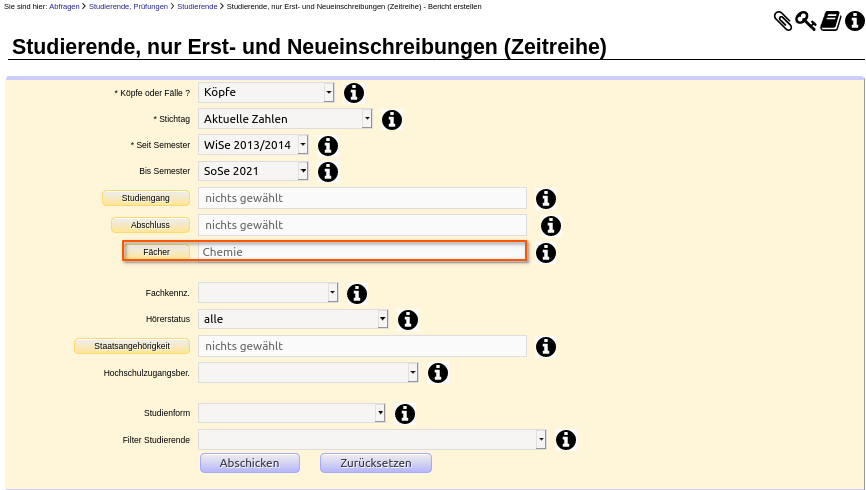The height and width of the screenshot is (490, 866).
Task: Open the Studienform dropdown
Action: coord(292,413)
